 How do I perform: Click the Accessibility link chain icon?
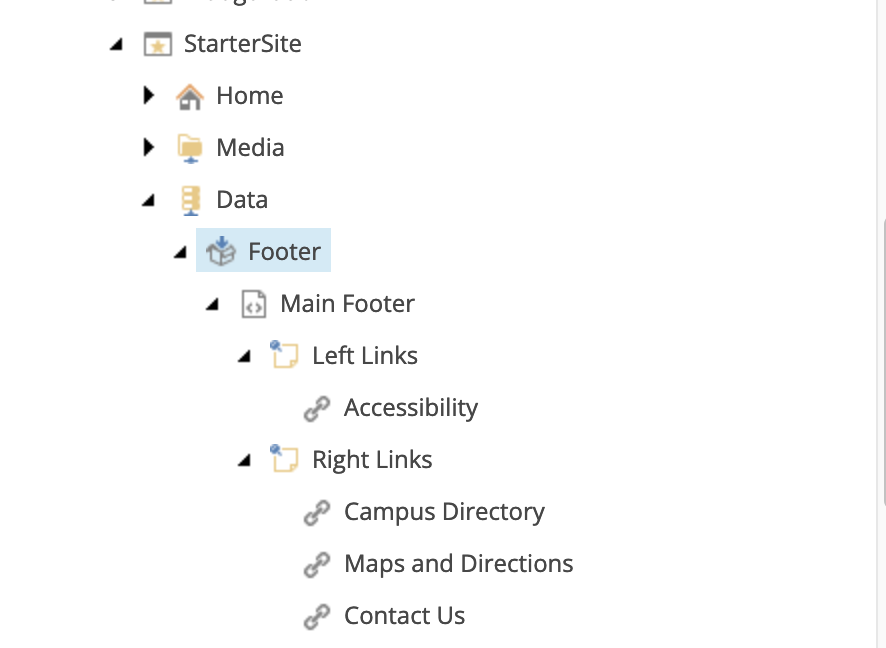pos(317,407)
